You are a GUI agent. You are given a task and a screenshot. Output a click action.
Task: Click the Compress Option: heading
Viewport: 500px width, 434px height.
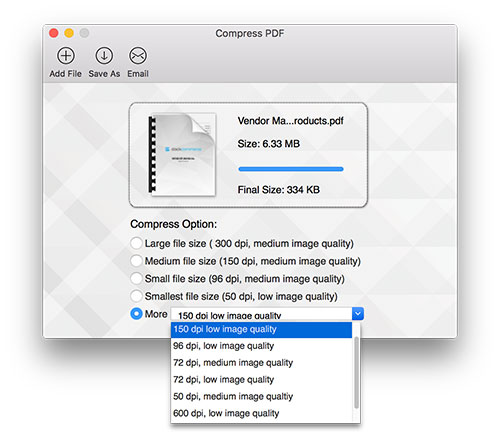click(173, 224)
